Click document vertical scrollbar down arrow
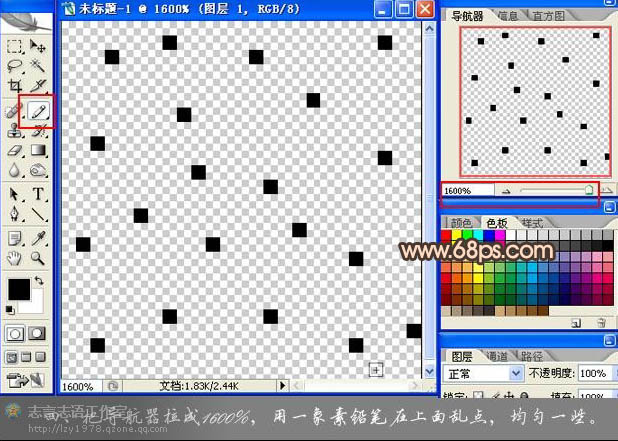 [x=429, y=372]
